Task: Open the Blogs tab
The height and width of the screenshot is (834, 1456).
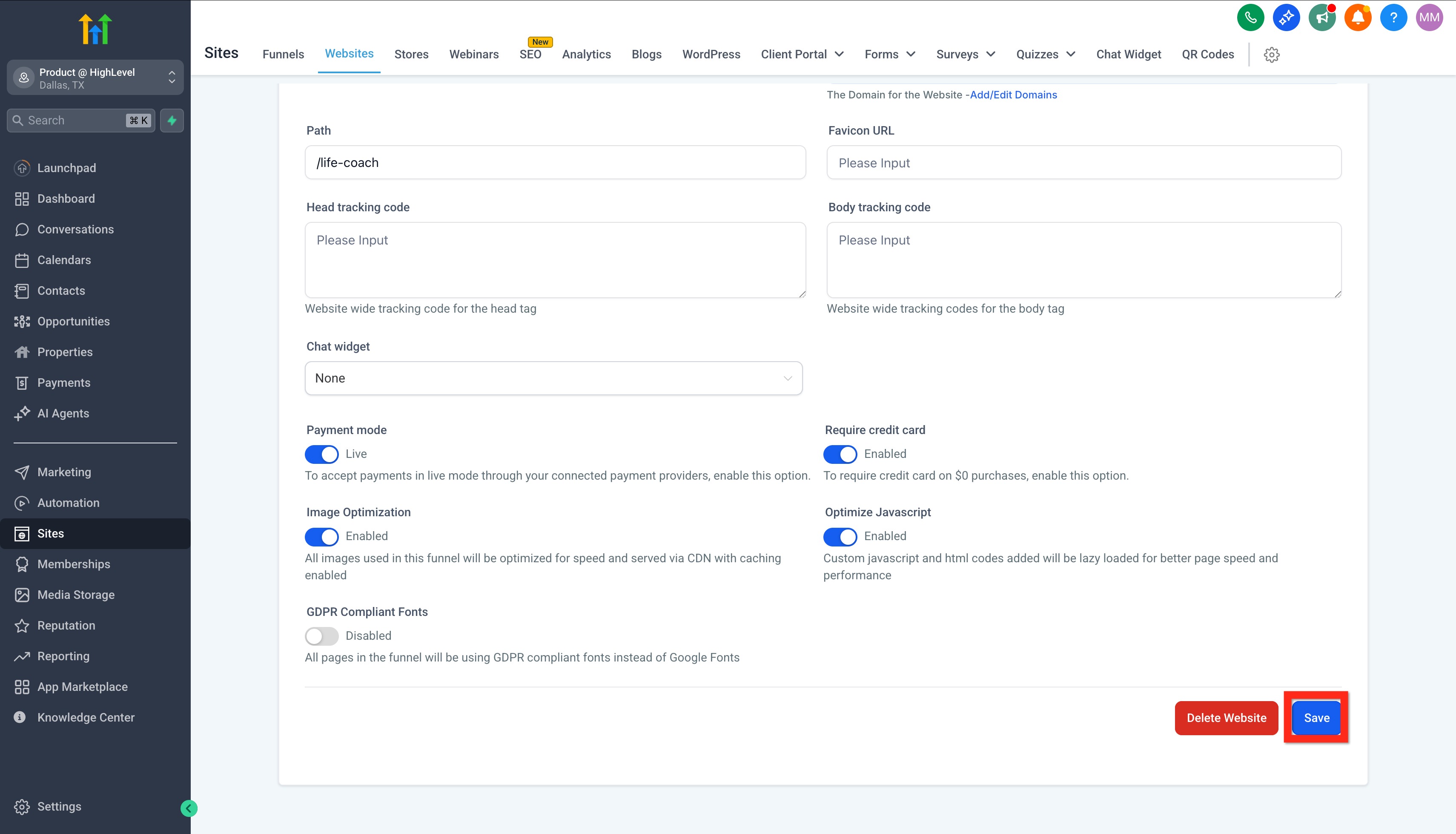Action: [x=646, y=55]
